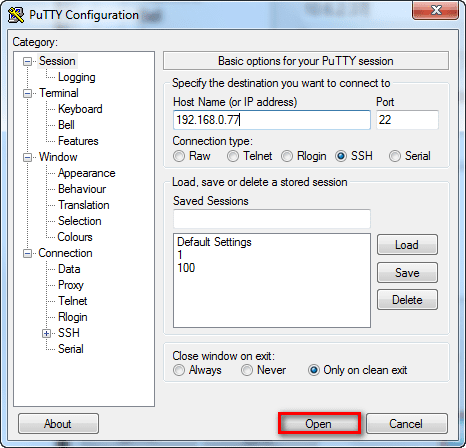Collapse the Terminal category

pyautogui.click(x=27, y=93)
